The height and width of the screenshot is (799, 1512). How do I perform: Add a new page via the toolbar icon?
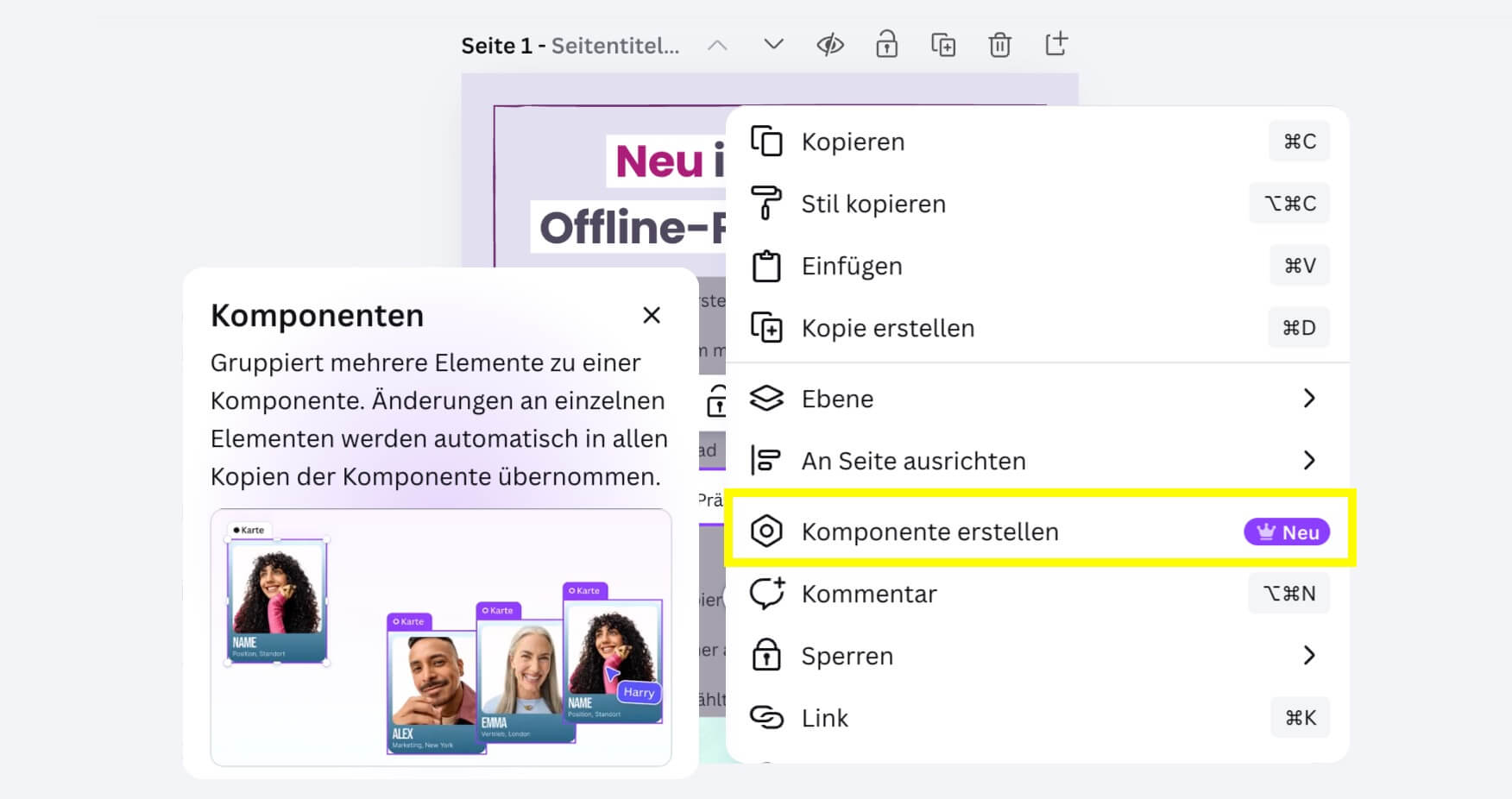[x=1056, y=44]
